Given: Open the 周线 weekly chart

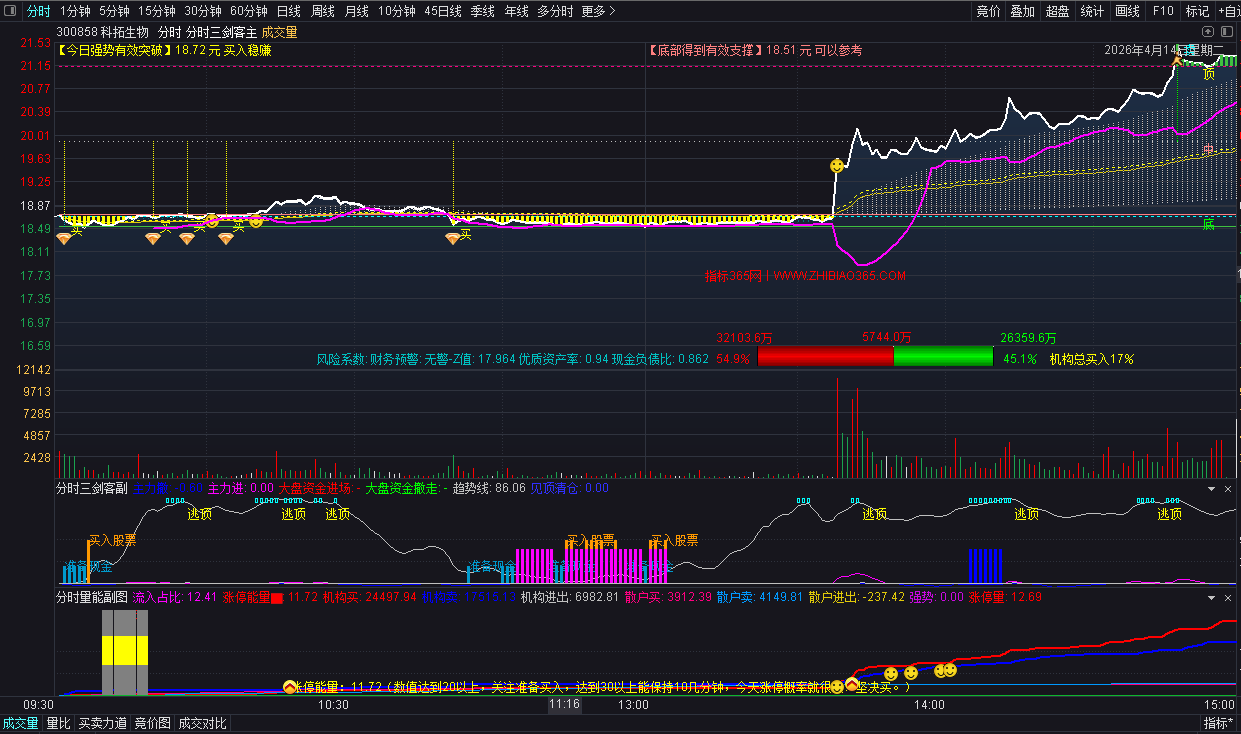Looking at the screenshot, I should click(x=323, y=11).
